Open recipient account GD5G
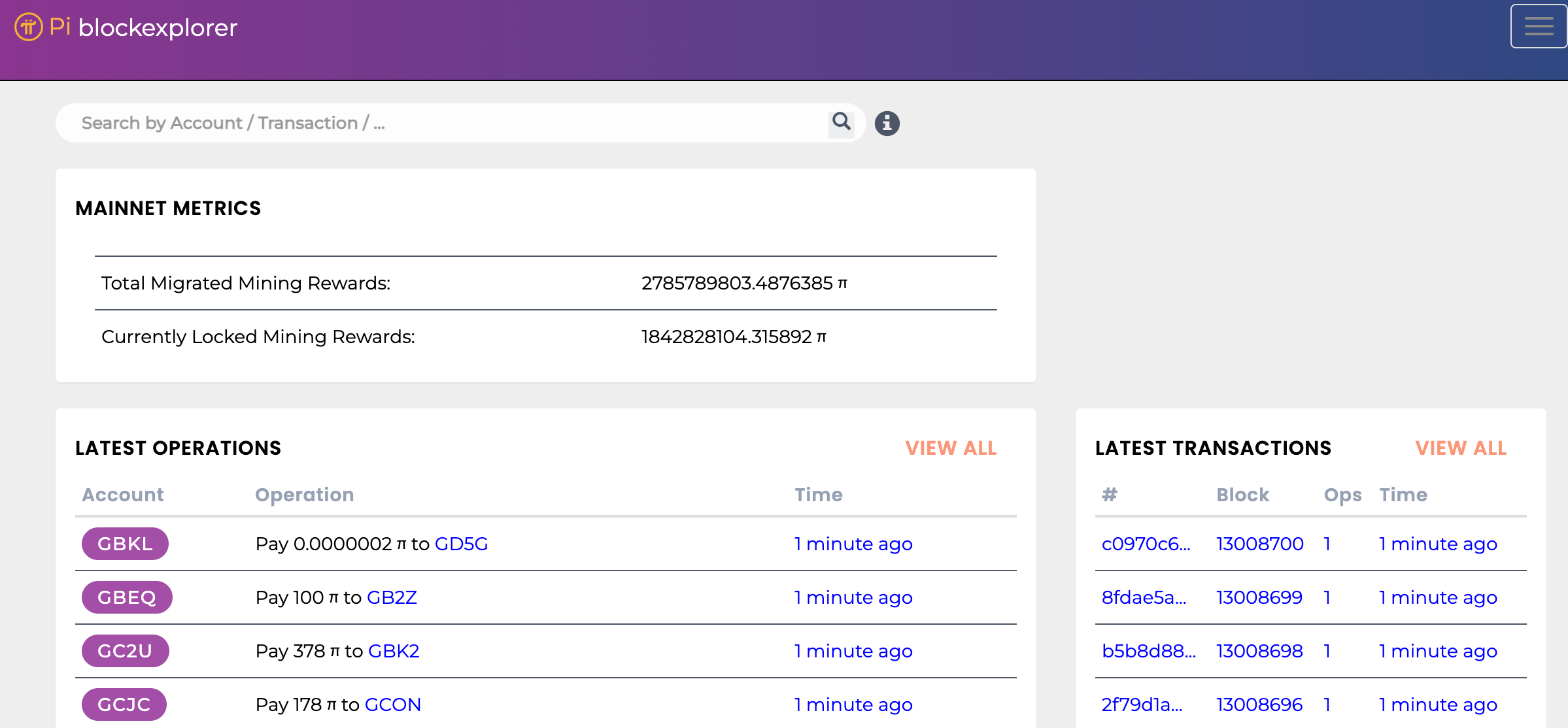 [461, 544]
